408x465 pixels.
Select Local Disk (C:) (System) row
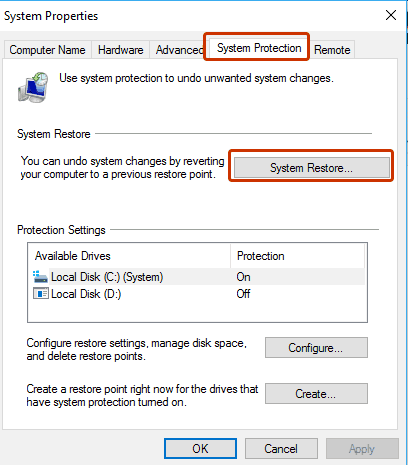point(198,277)
